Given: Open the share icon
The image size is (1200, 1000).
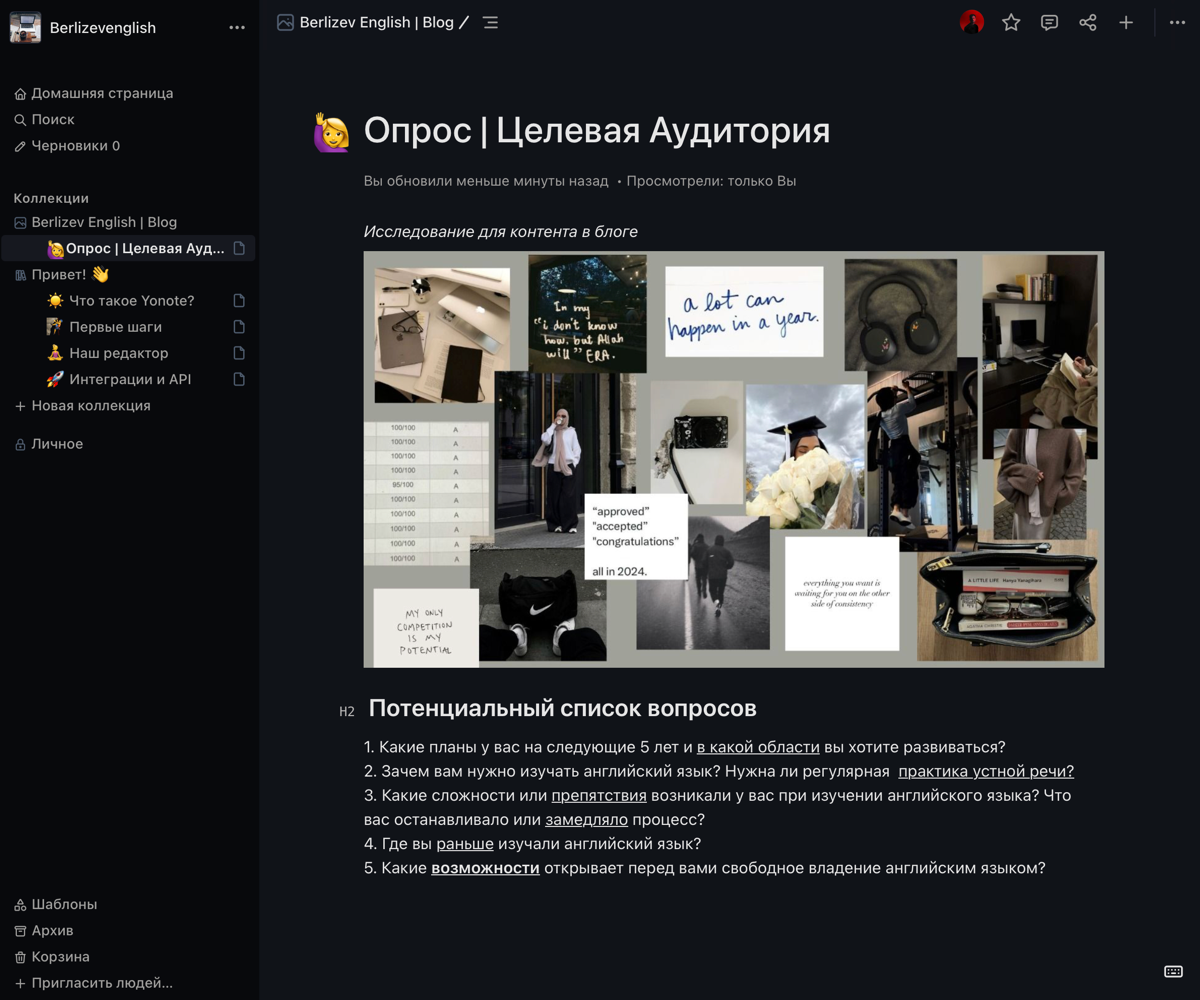Looking at the screenshot, I should (x=1088, y=22).
